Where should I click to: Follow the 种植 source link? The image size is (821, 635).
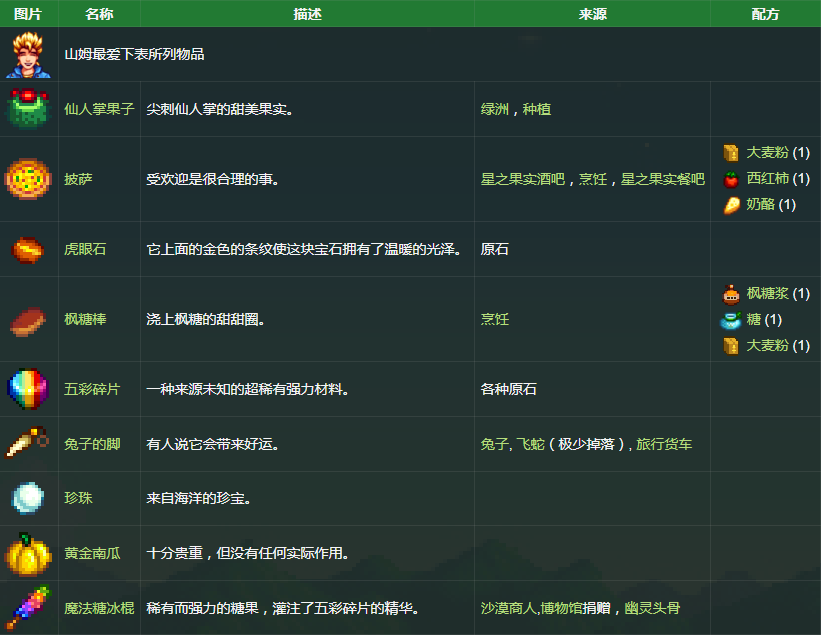point(537,109)
